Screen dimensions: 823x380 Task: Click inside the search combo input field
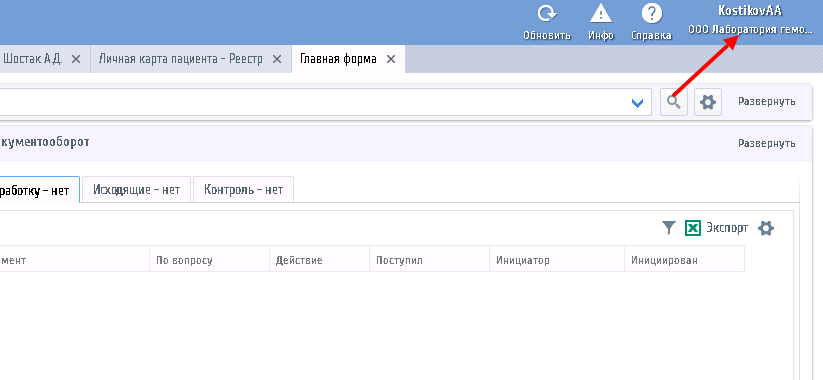(x=315, y=102)
